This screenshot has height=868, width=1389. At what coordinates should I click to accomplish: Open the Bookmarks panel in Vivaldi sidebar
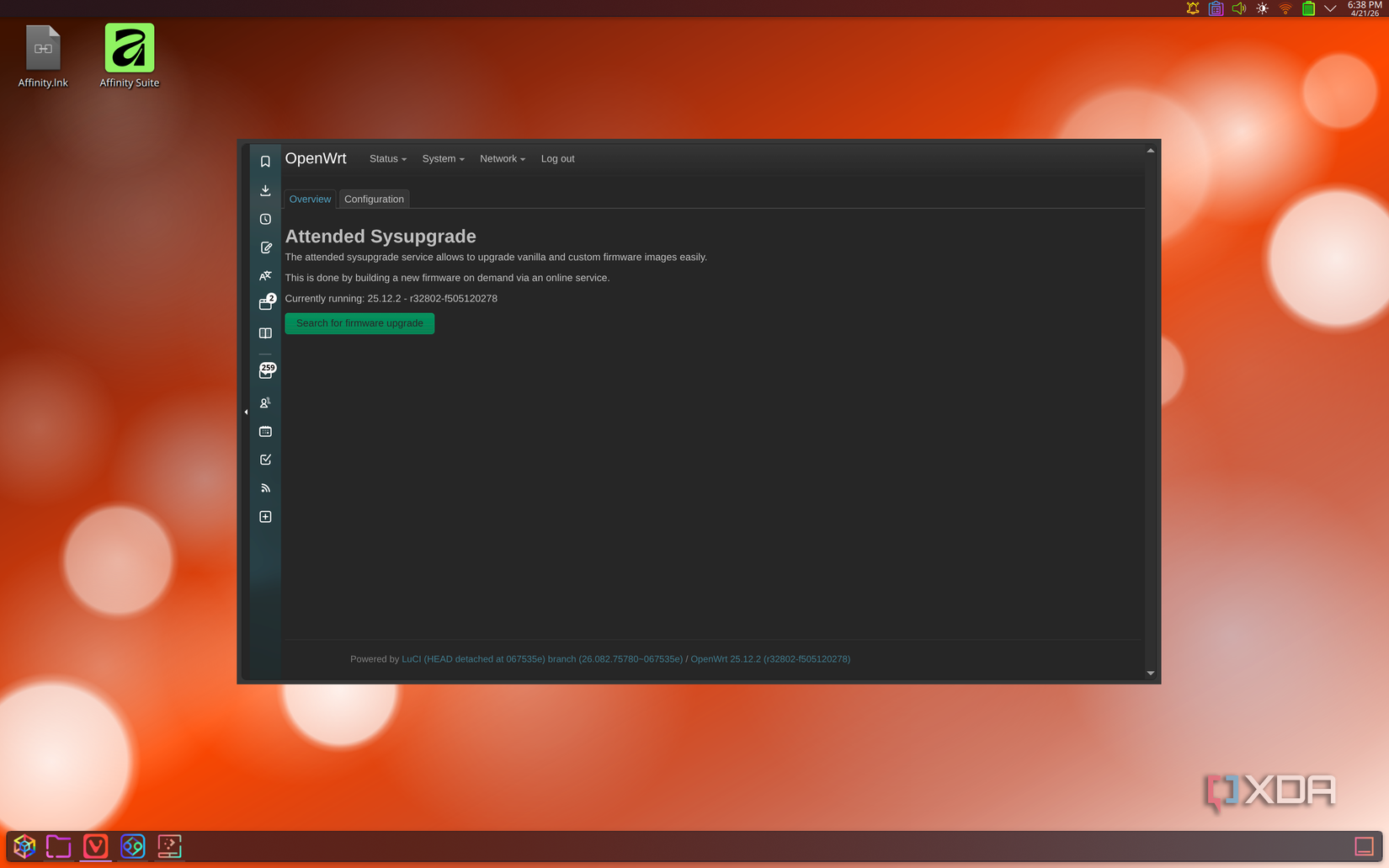tap(265, 162)
